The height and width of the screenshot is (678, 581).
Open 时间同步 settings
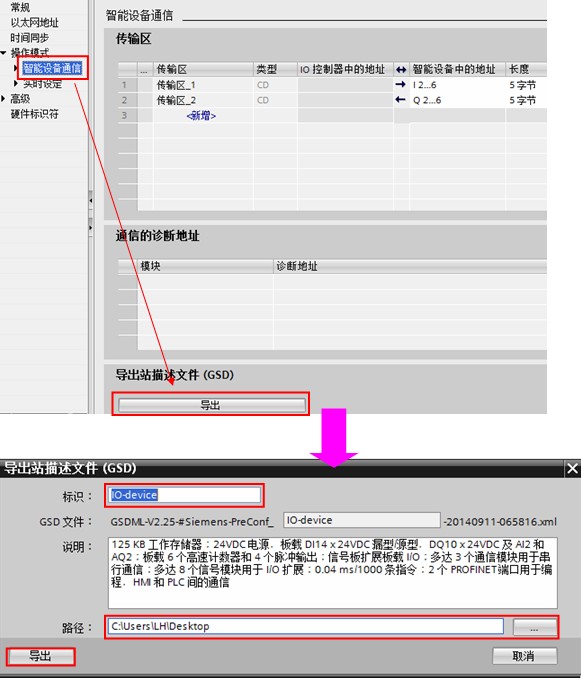tap(30, 38)
